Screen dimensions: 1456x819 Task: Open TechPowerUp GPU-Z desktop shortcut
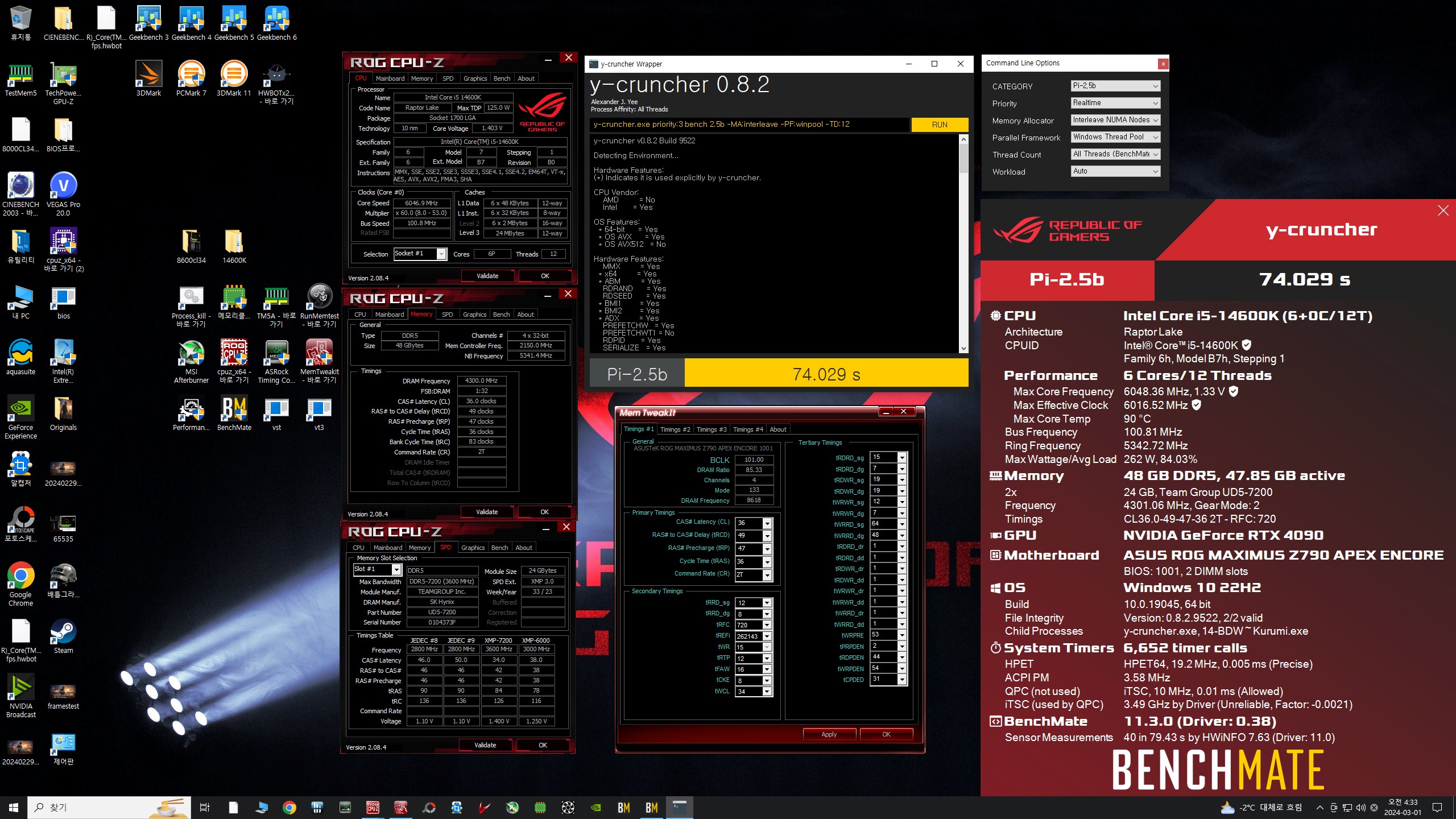pyautogui.click(x=63, y=84)
